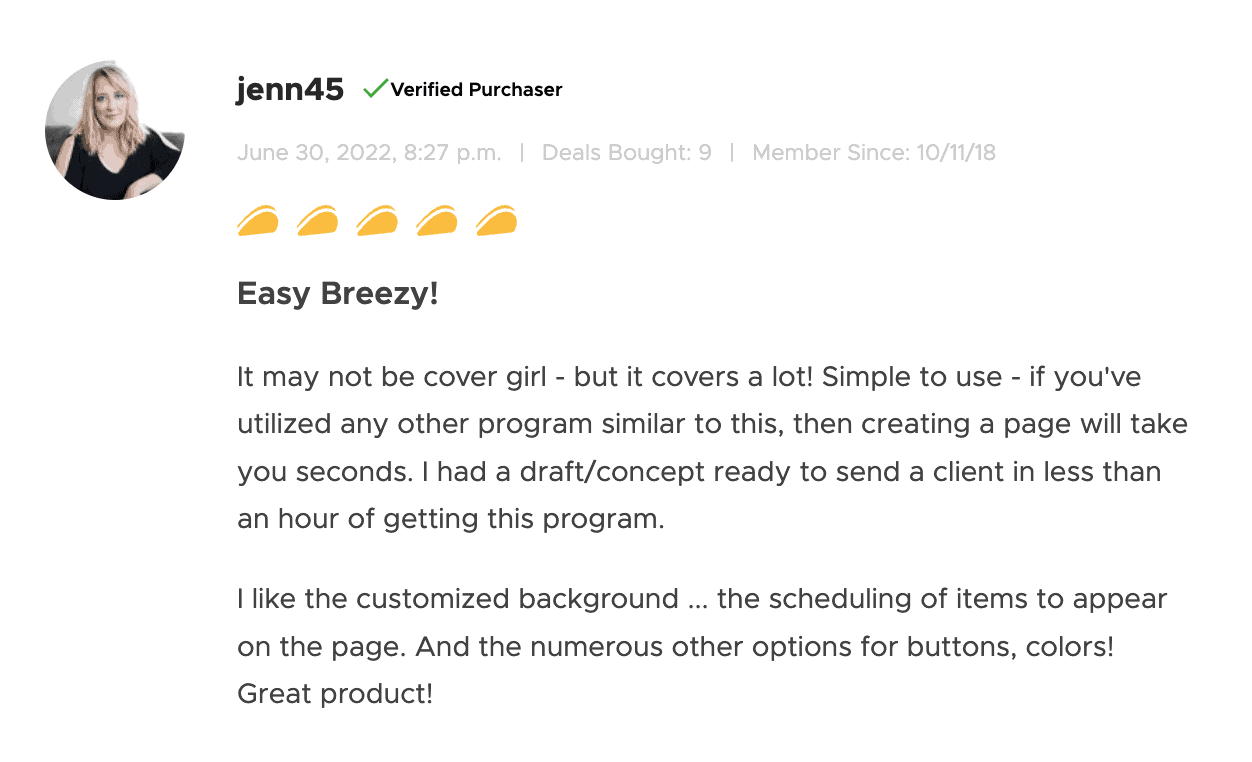Screen dimensions: 1252x762
Task: Click the fifth taco rating icon
Action: (497, 219)
